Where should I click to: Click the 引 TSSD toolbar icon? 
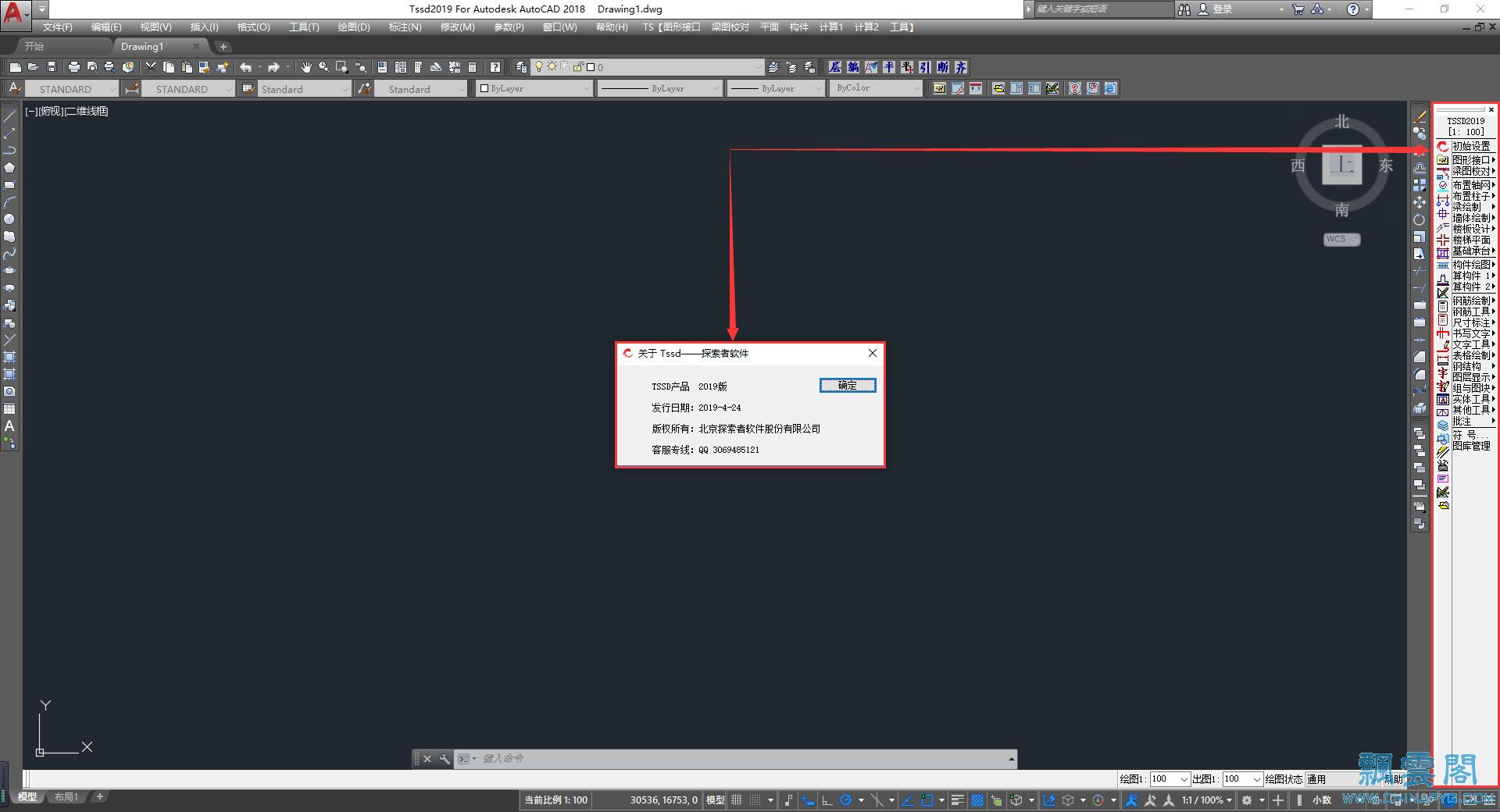[925, 67]
